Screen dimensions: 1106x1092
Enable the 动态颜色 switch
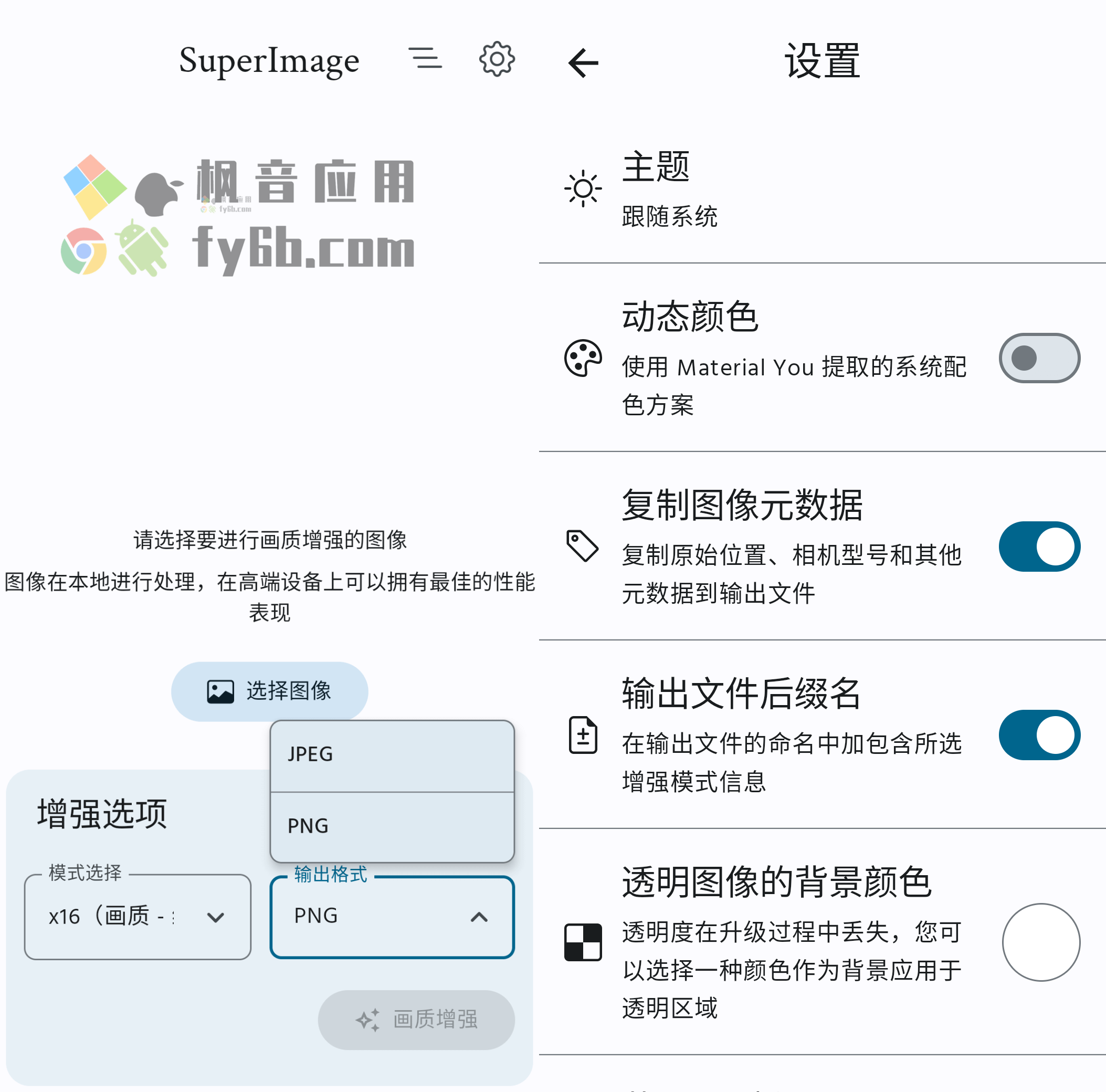pyautogui.click(x=1039, y=359)
